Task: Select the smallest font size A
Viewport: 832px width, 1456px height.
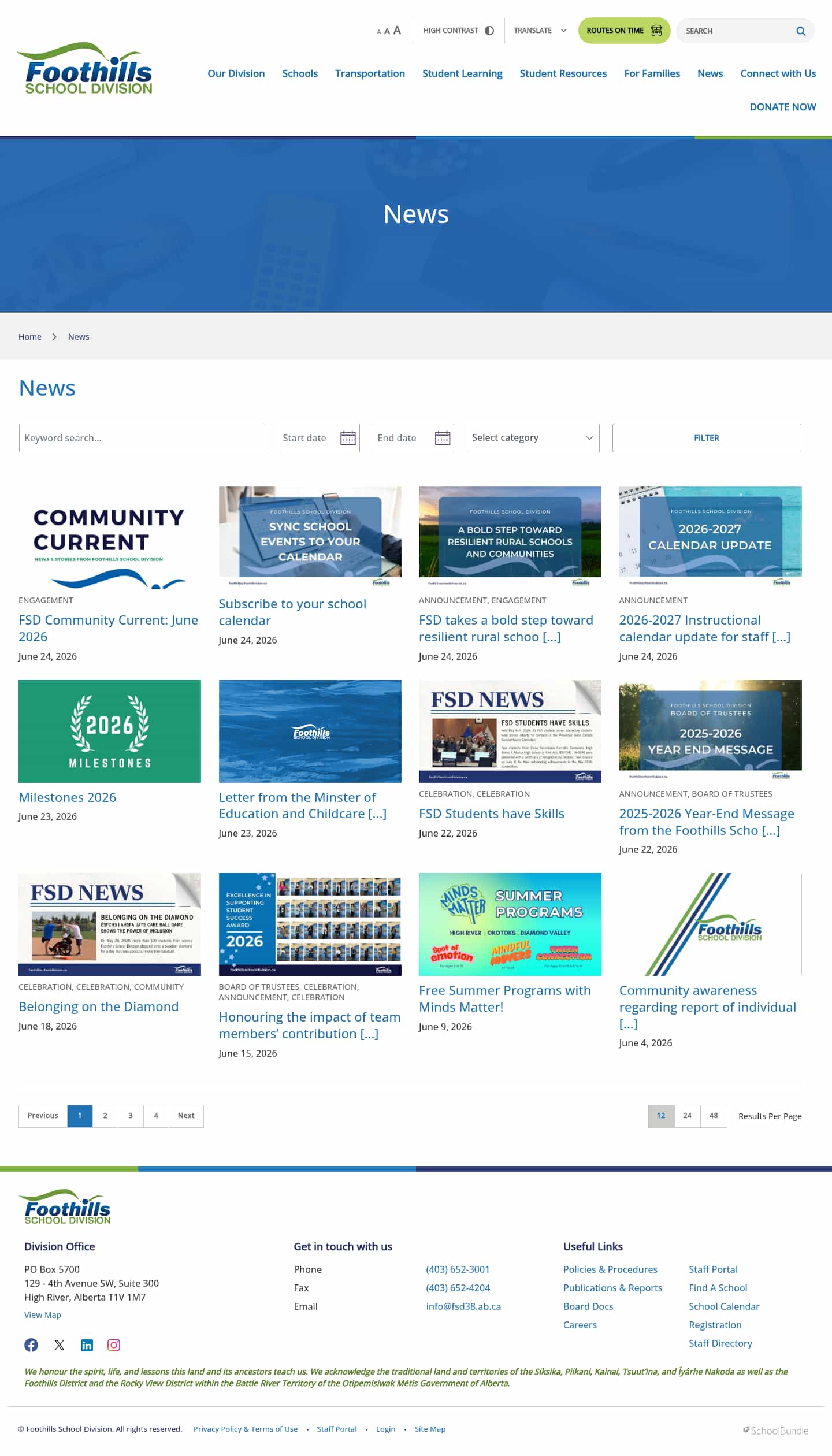Action: [379, 32]
